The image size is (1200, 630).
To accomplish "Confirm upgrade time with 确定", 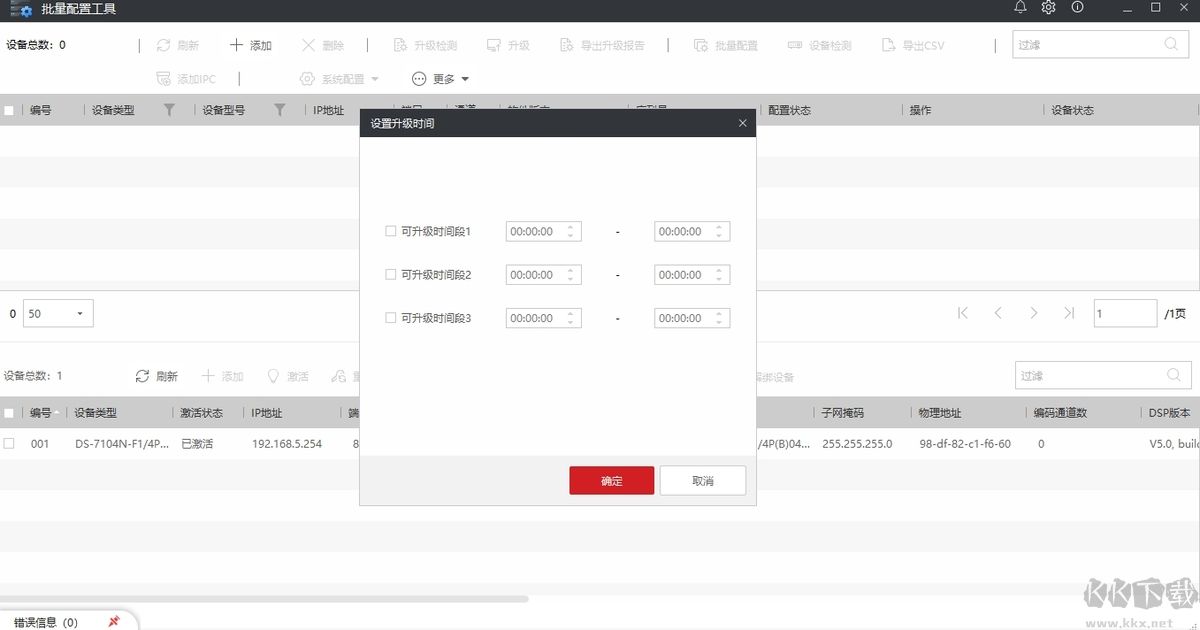I will click(611, 480).
